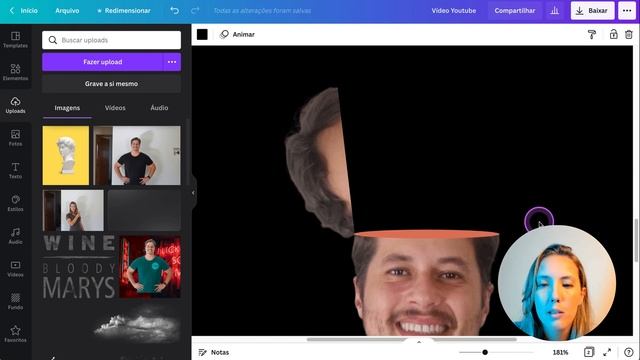Viewport: 640px width, 360px height.
Task: Open the Templates sidebar panel
Action: 16,40
